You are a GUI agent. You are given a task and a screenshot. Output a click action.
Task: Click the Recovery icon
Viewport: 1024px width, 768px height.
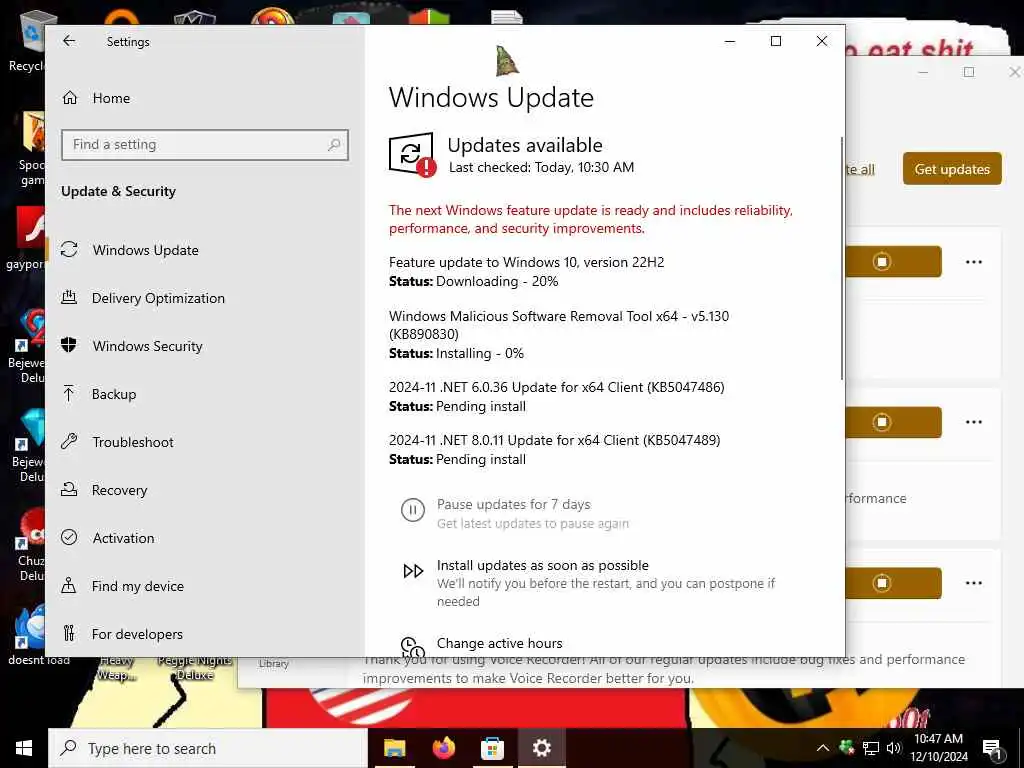[x=69, y=489]
